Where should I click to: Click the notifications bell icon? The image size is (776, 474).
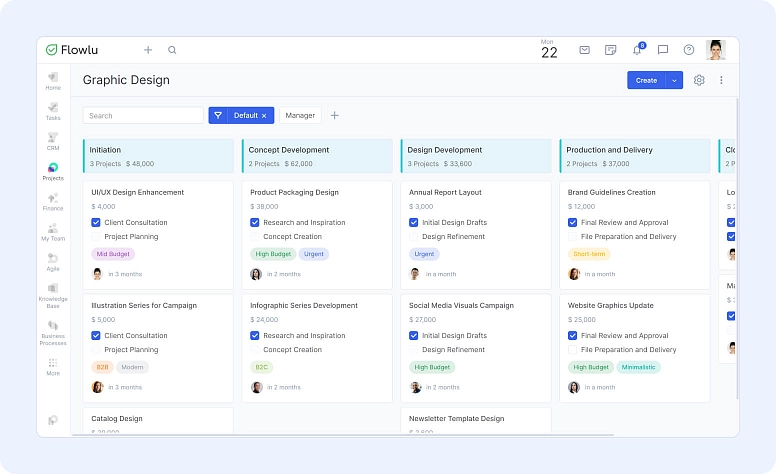637,50
